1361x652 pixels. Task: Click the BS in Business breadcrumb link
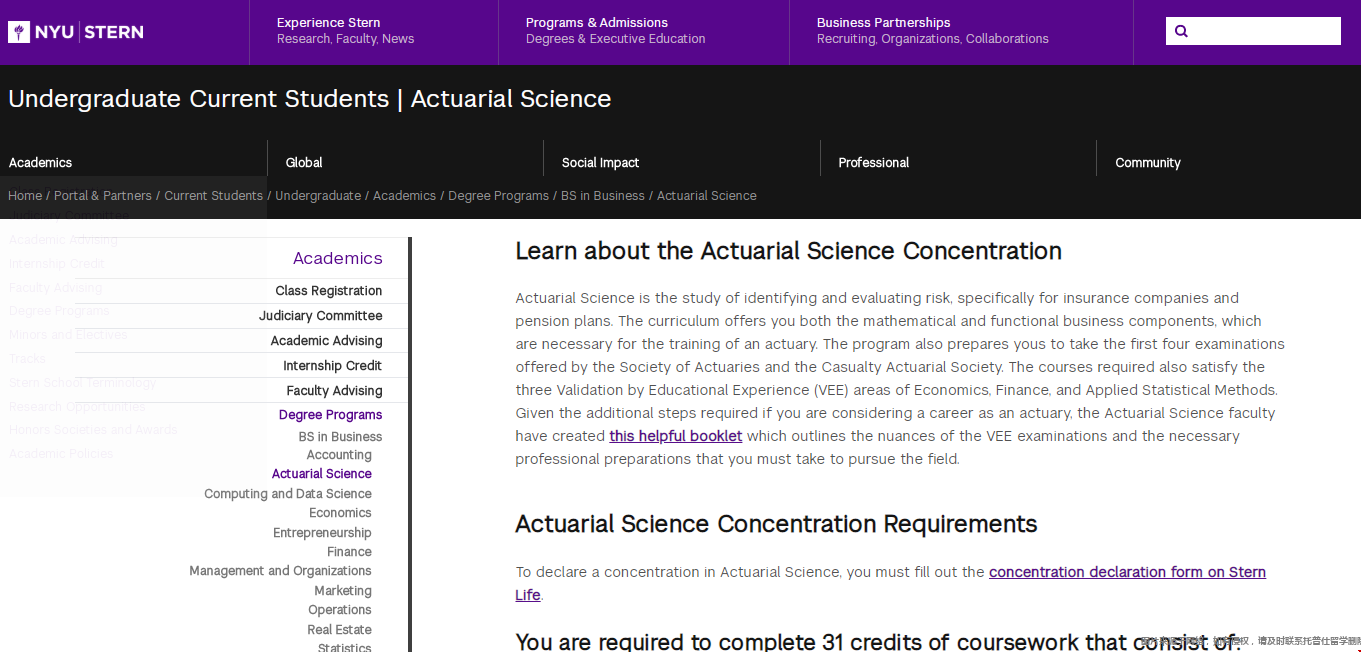click(x=602, y=196)
